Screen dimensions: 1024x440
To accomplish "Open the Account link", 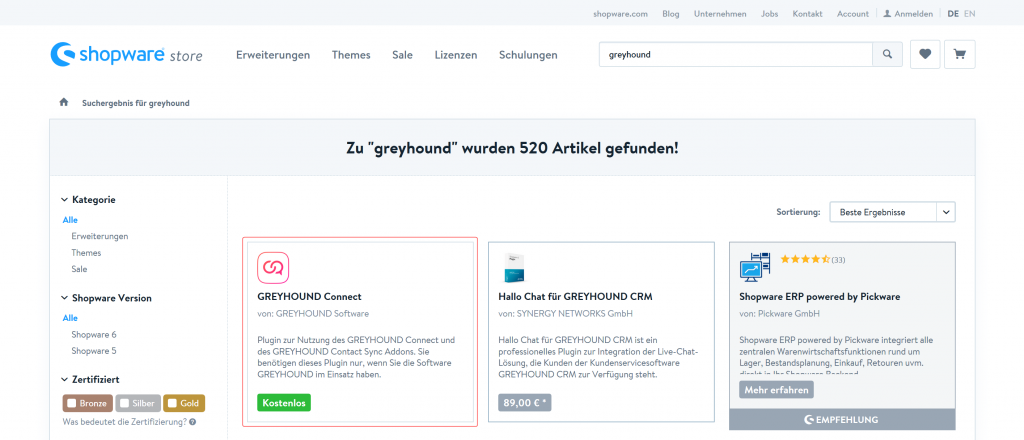I will pos(853,14).
